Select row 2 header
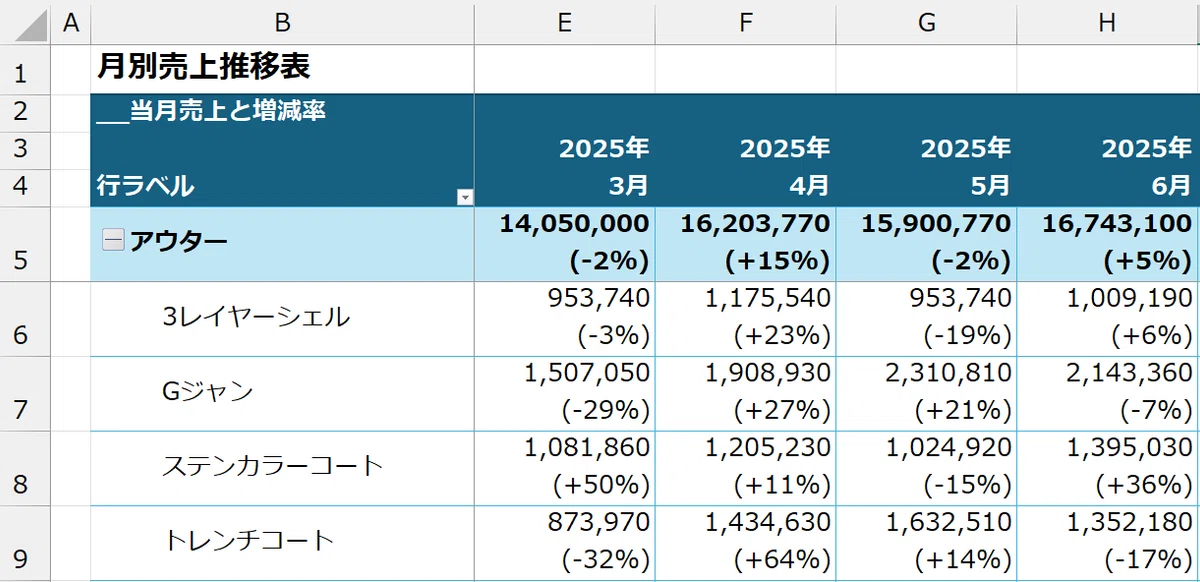Viewport: 1200px width, 582px height. [x=25, y=112]
